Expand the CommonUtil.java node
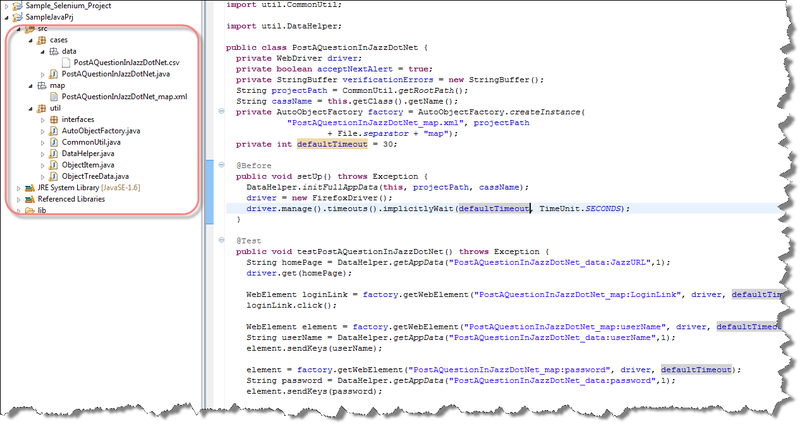 click(x=43, y=143)
